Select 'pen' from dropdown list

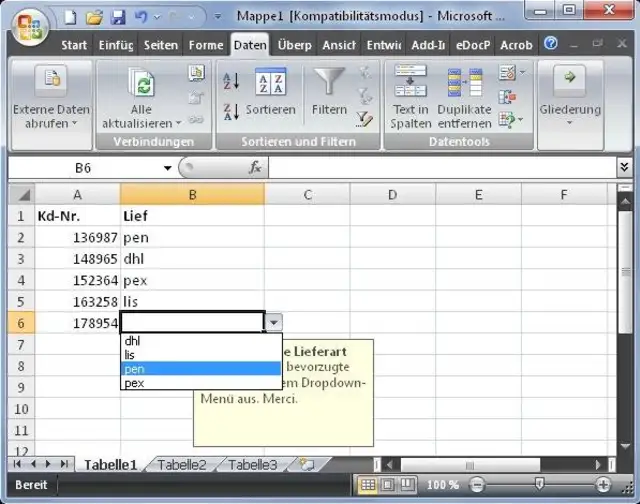click(200, 369)
